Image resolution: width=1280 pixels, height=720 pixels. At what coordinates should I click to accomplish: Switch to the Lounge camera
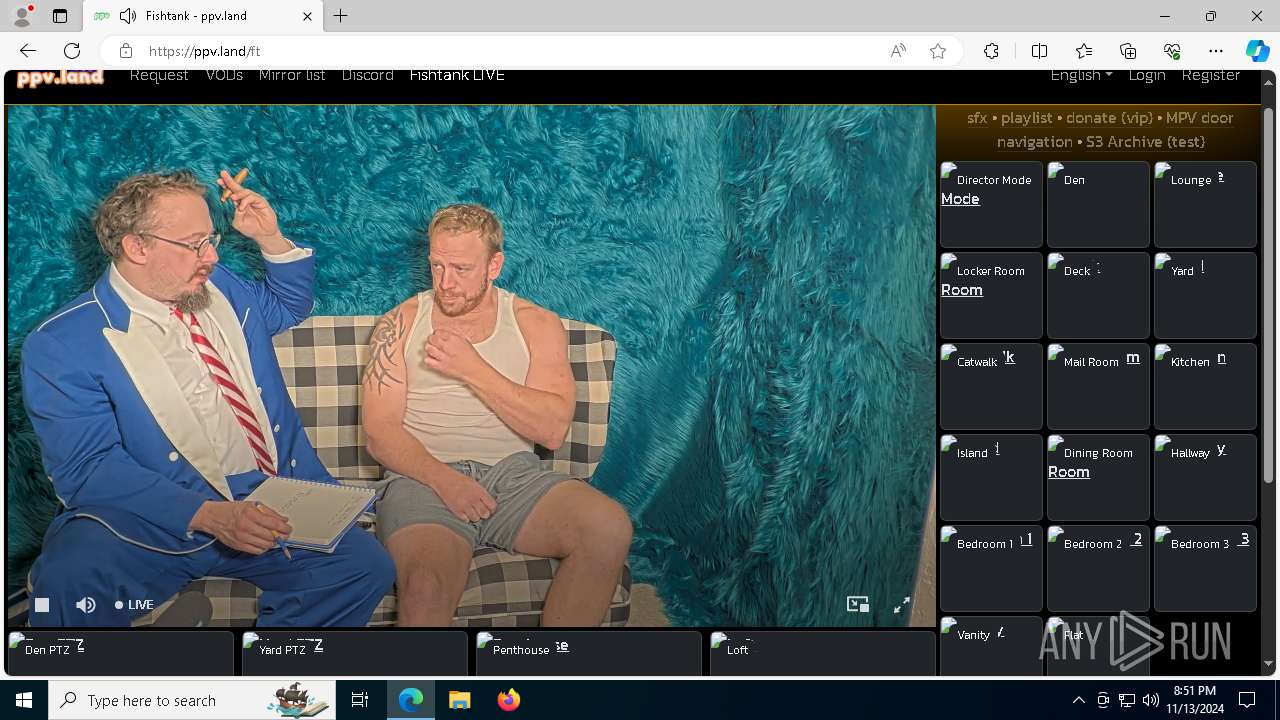[x=1205, y=204]
